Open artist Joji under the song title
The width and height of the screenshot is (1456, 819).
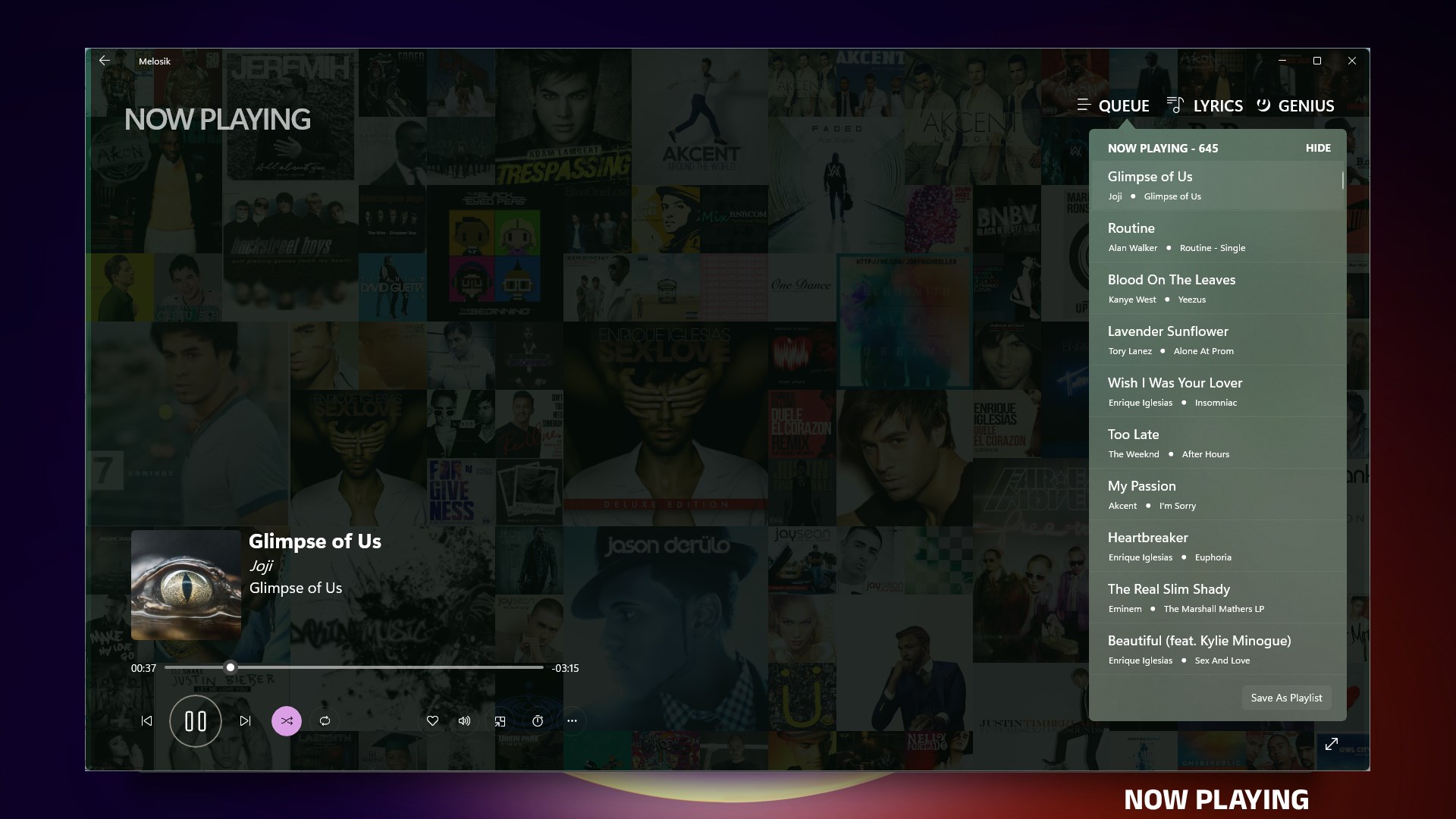[x=261, y=566]
